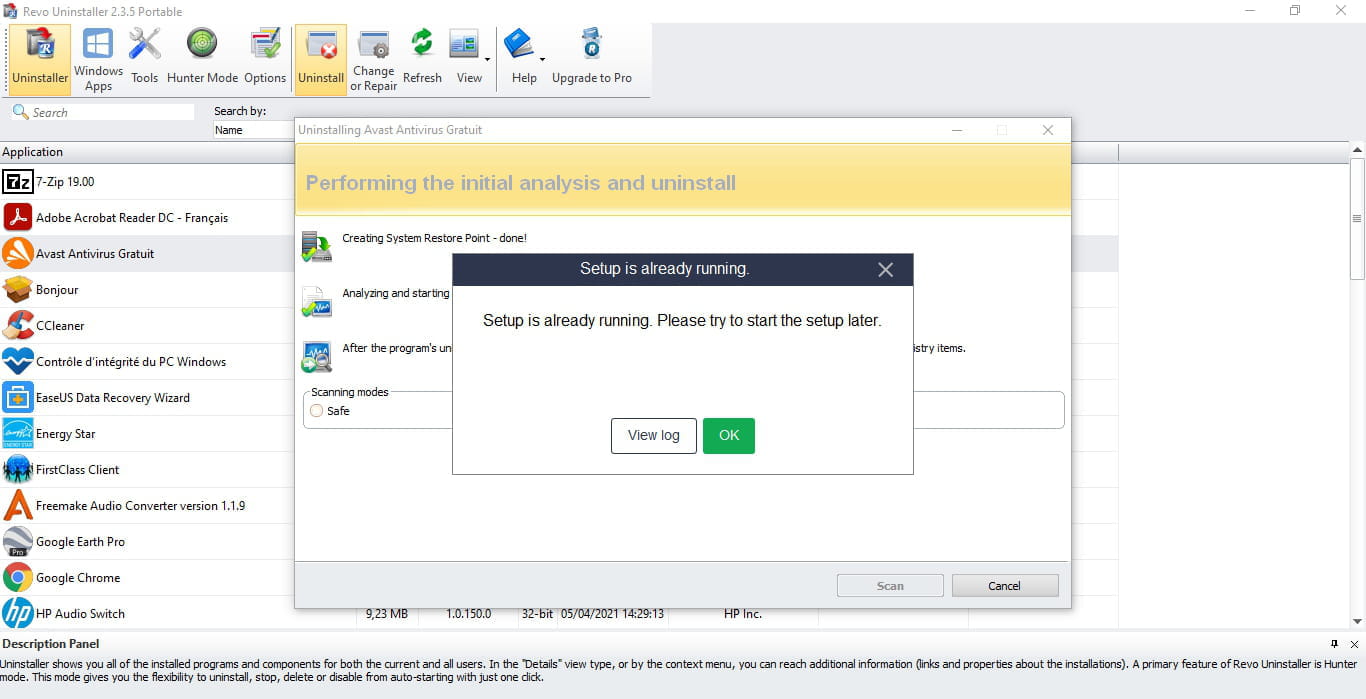Click the CCleaner name in list
1366x699 pixels.
click(x=60, y=326)
